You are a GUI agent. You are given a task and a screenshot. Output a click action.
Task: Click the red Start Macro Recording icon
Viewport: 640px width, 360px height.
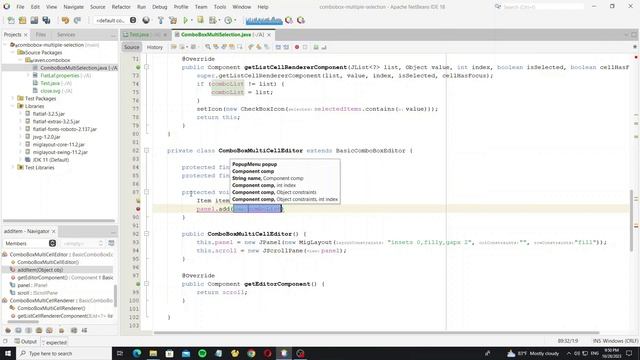[297, 47]
